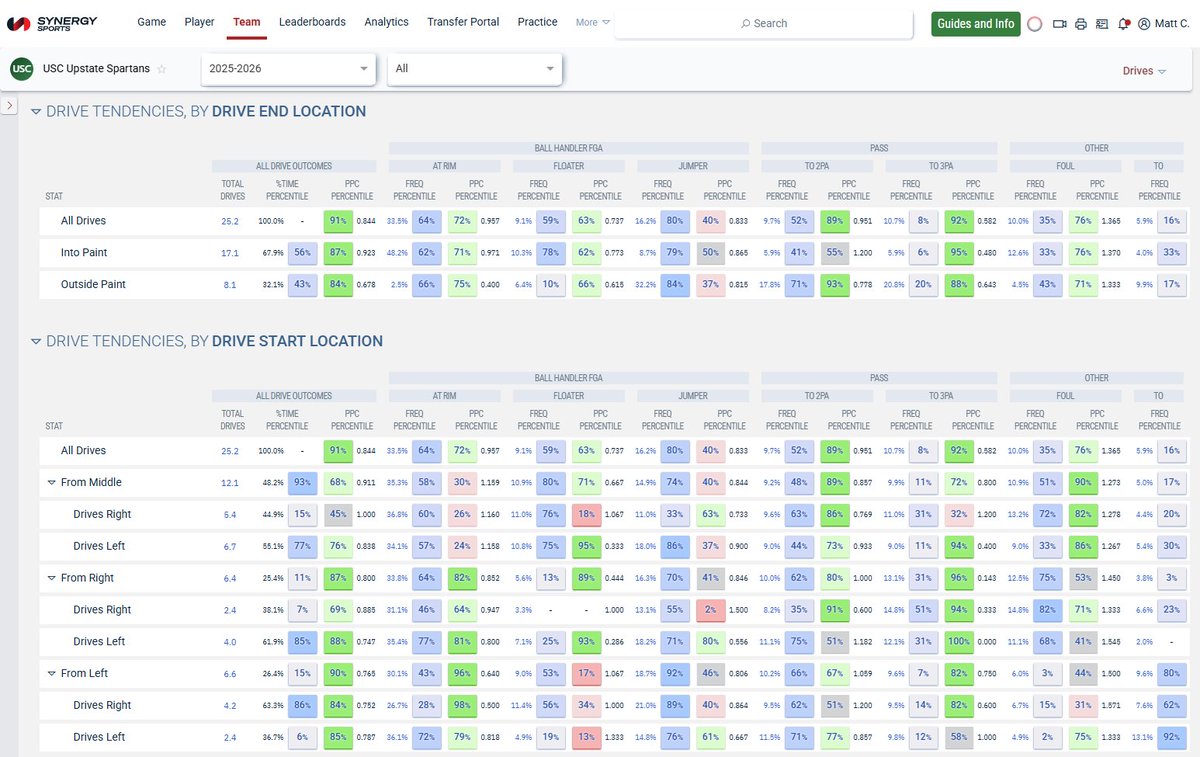
Task: Click the 100% To 3PA cell, From Right Drives Left
Action: [x=960, y=642]
